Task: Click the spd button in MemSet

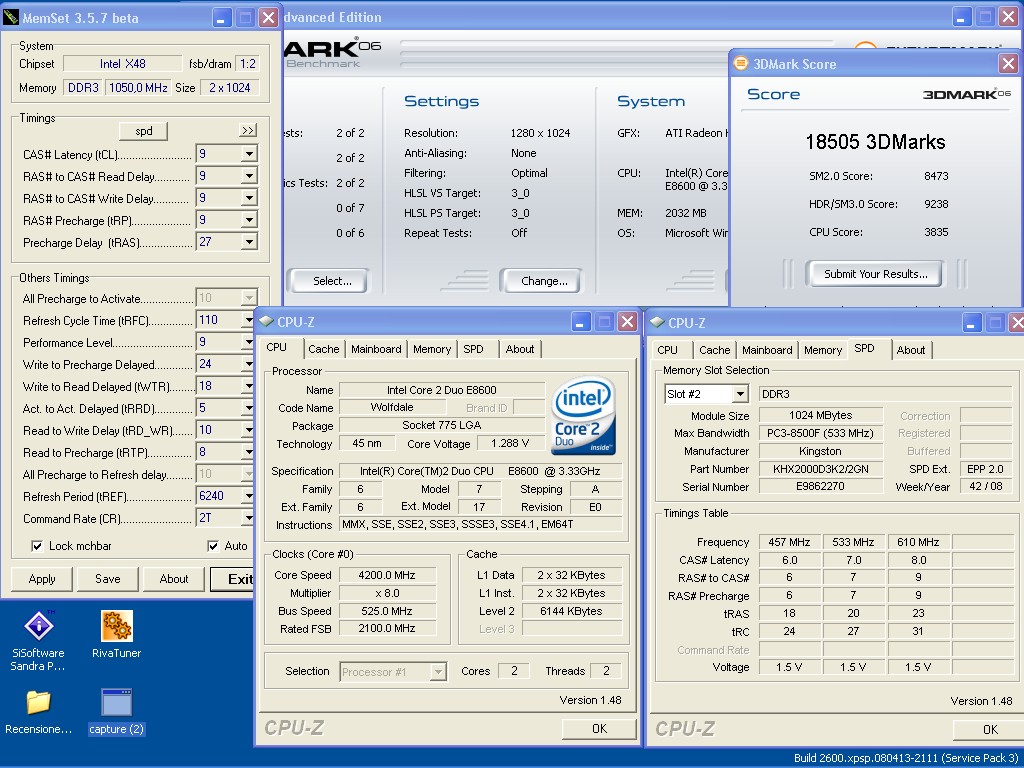Action: (x=143, y=131)
